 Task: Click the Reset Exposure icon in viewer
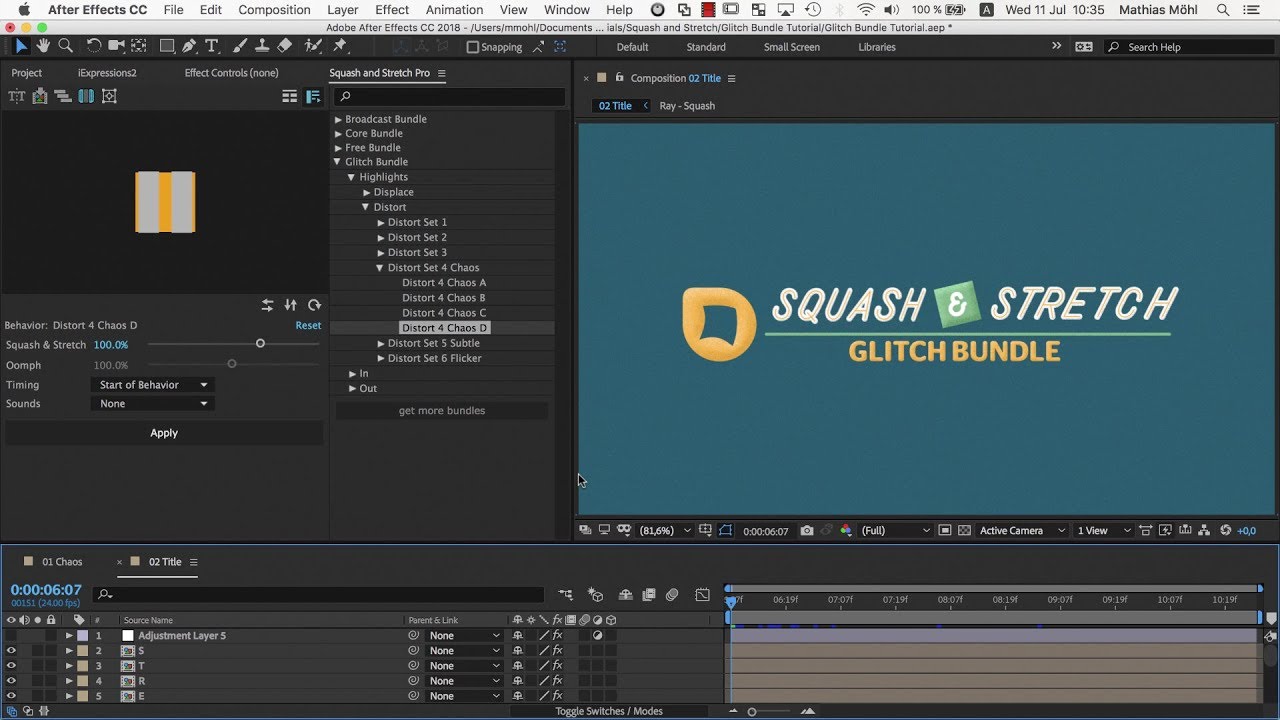(1226, 531)
